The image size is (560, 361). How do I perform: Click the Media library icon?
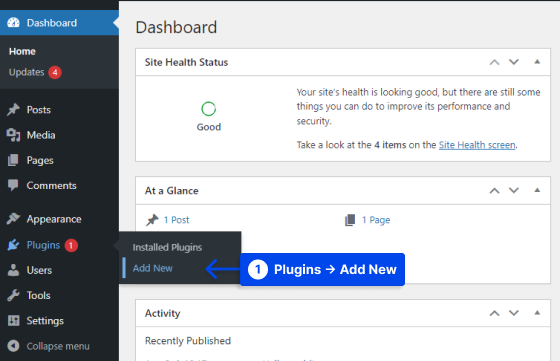click(x=14, y=135)
